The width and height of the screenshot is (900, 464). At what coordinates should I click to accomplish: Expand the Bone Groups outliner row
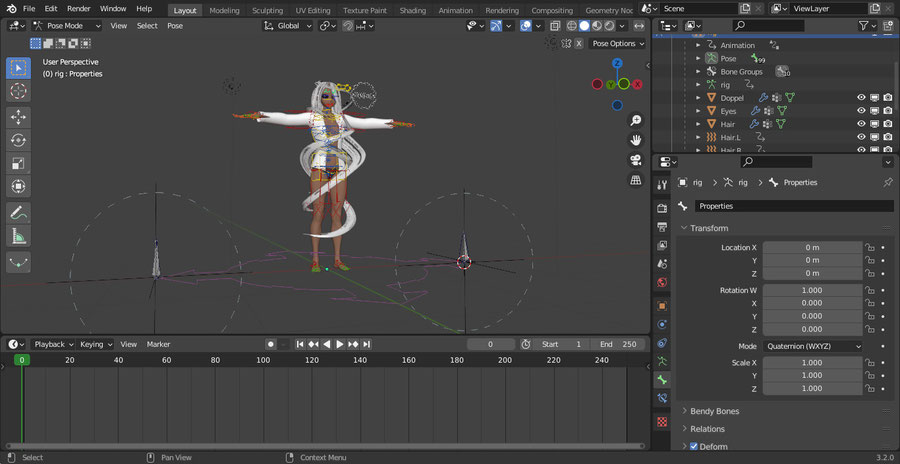point(698,72)
